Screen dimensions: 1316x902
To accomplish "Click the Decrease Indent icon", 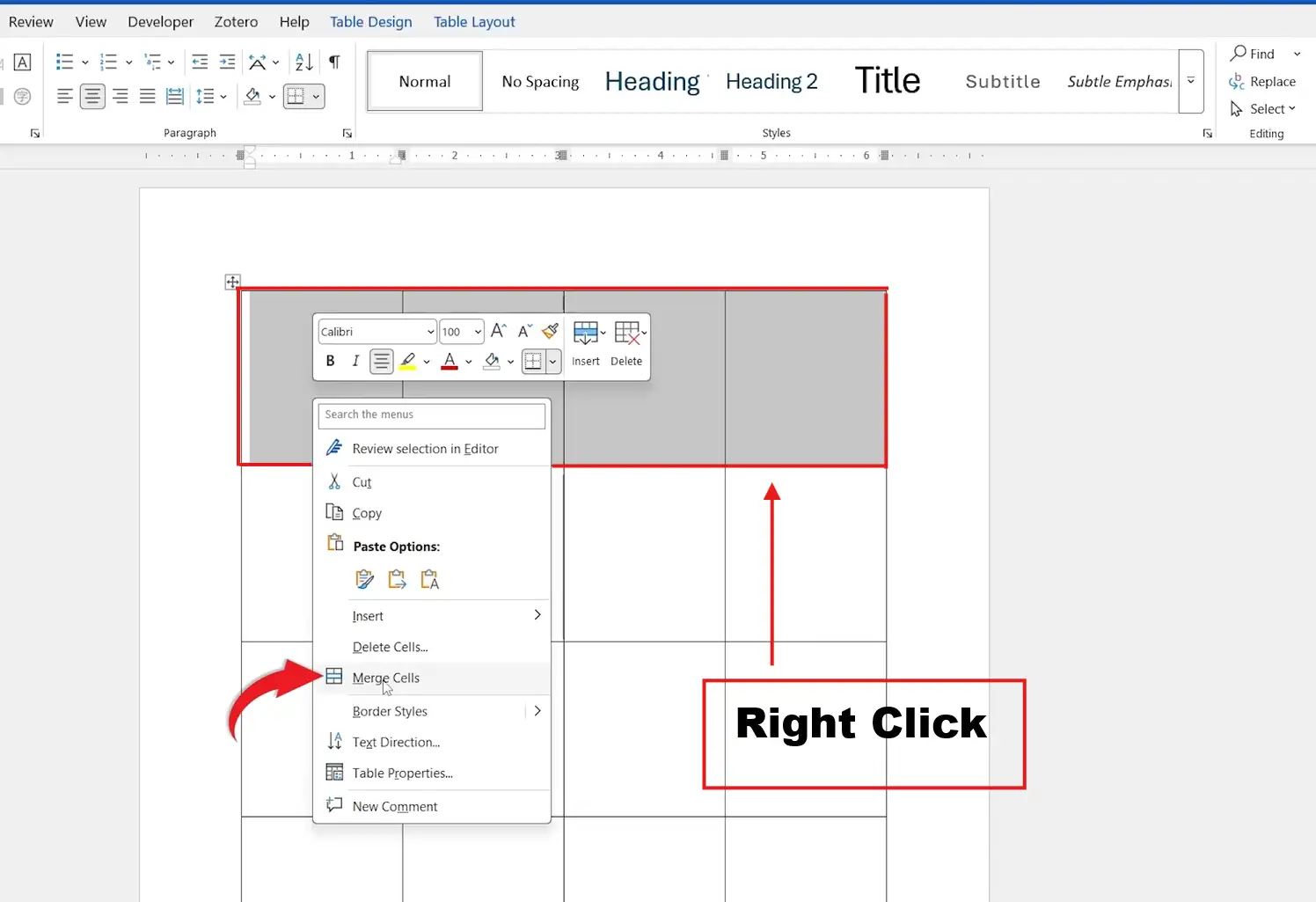I will (x=200, y=62).
